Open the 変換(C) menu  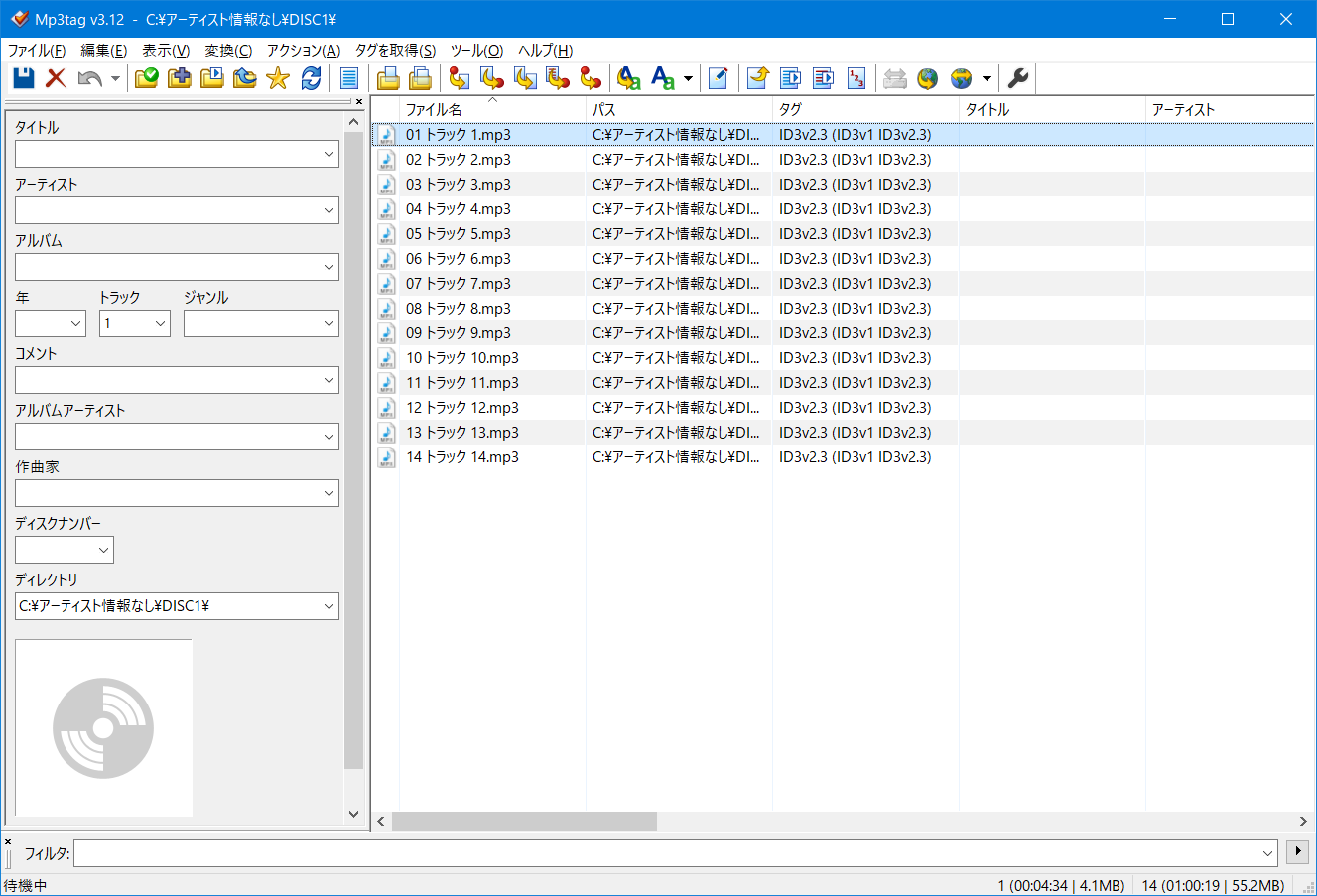click(x=228, y=51)
